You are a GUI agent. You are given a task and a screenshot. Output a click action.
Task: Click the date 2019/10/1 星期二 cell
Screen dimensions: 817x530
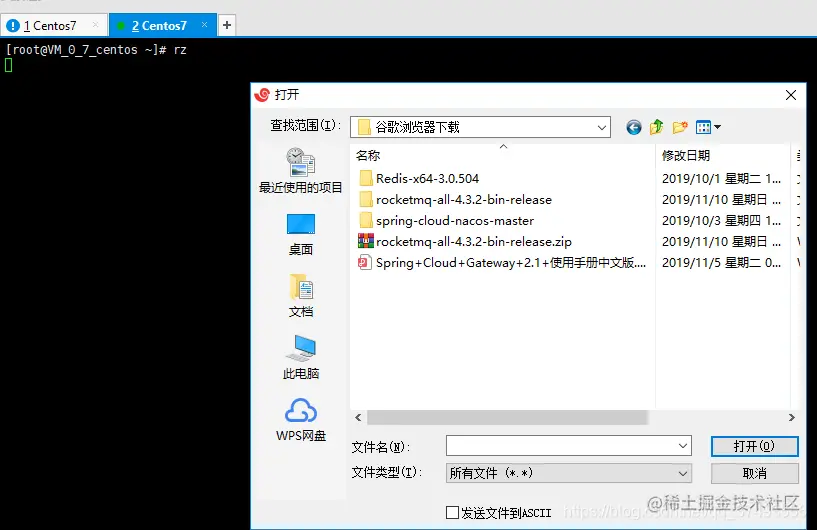click(x=721, y=179)
